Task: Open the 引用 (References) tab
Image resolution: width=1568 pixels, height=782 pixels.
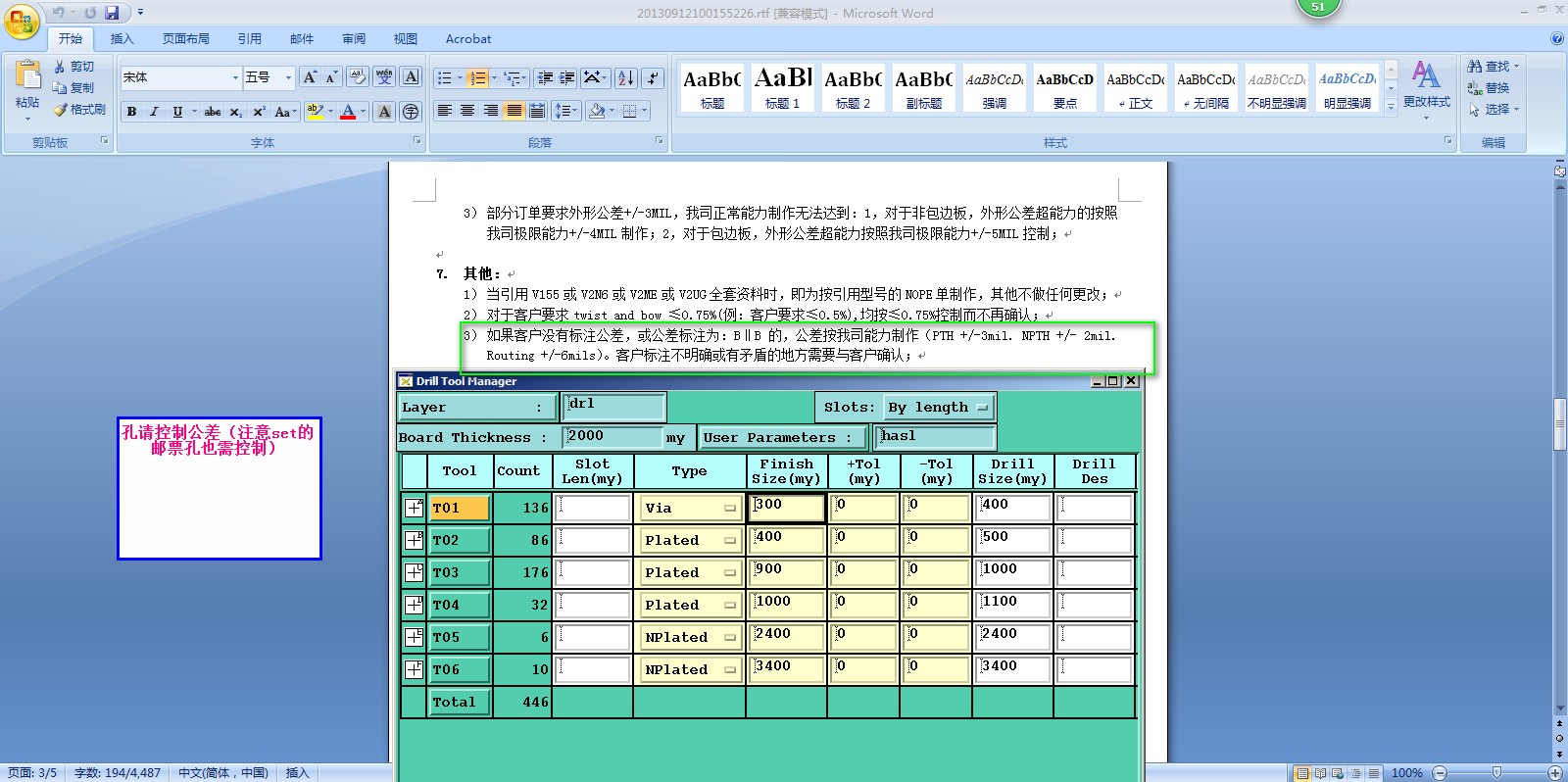Action: click(x=249, y=39)
